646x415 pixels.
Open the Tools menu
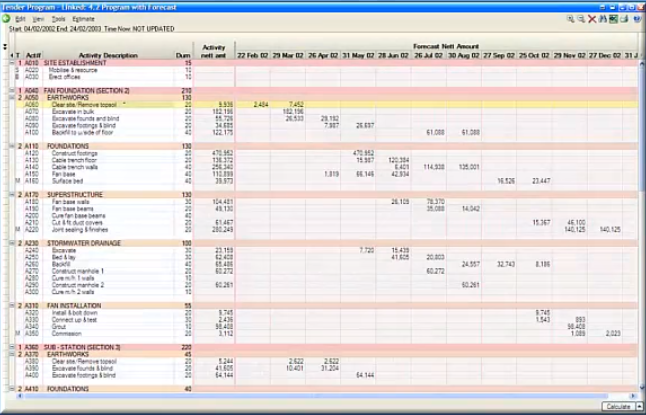pos(59,18)
